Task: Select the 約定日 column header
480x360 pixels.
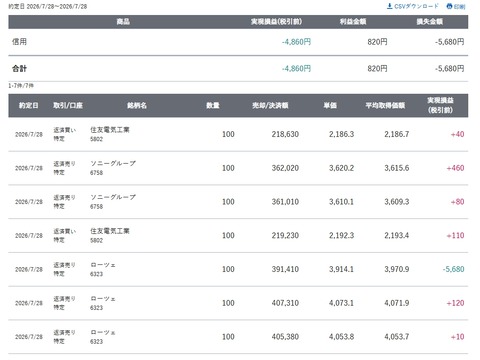Action: tap(29, 105)
